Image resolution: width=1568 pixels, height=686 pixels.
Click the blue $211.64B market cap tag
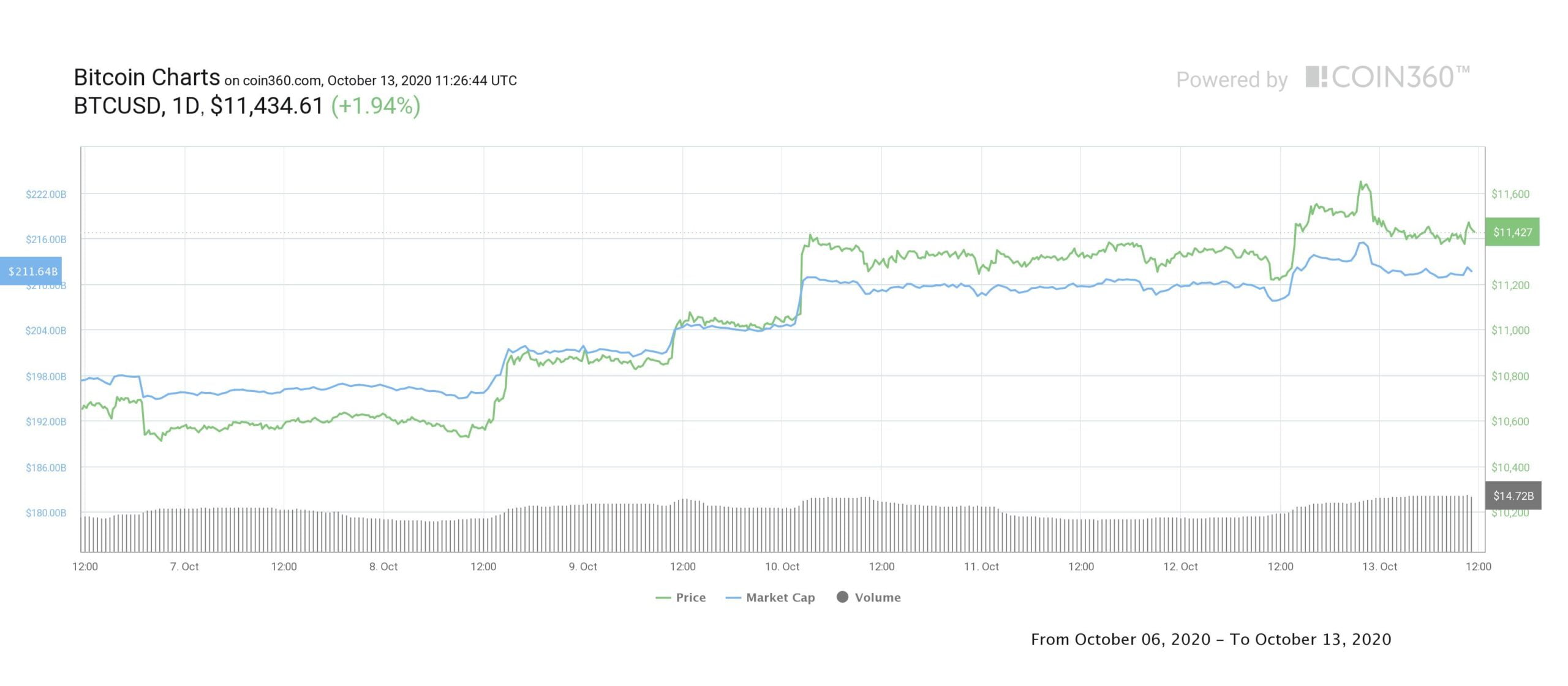[32, 271]
